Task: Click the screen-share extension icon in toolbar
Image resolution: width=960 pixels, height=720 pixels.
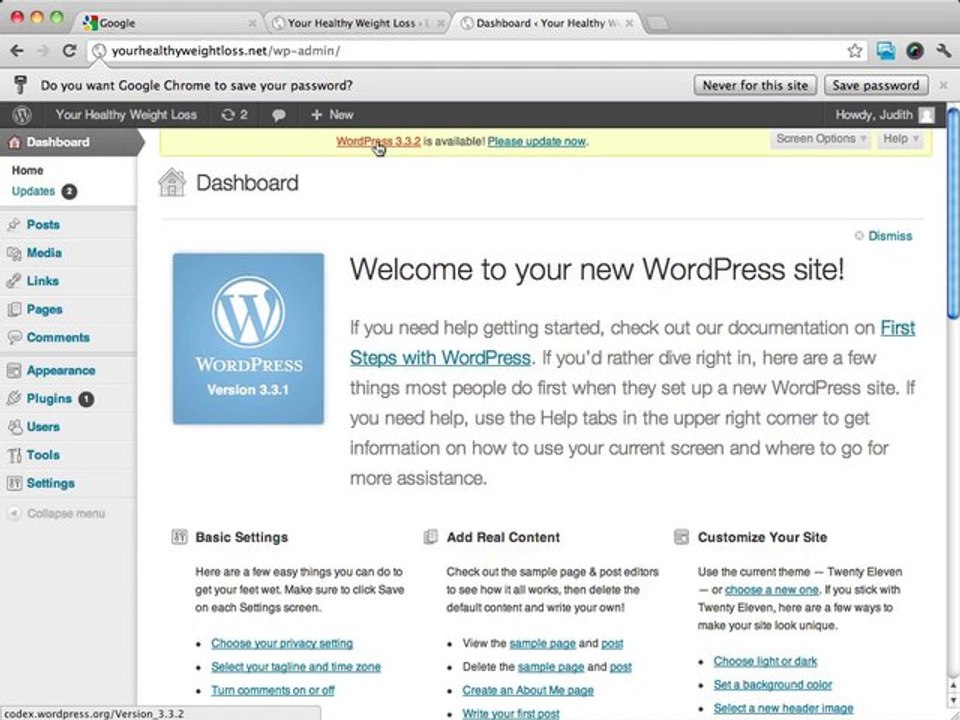Action: pyautogui.click(x=885, y=51)
